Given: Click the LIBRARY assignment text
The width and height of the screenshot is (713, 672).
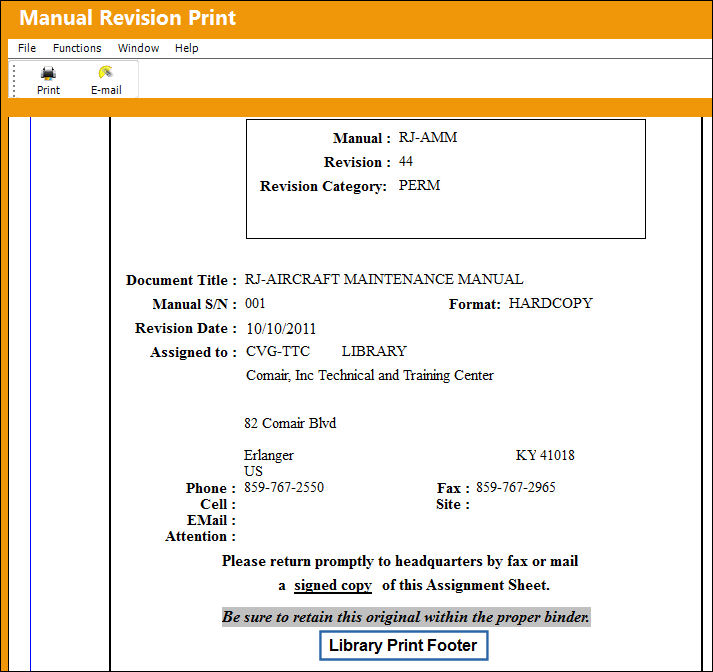Looking at the screenshot, I should click(374, 351).
